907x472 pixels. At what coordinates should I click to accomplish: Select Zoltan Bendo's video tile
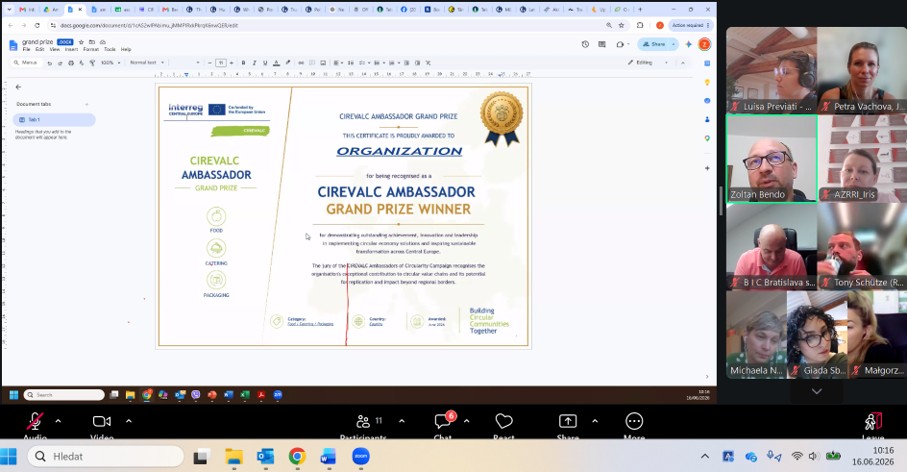[772, 158]
